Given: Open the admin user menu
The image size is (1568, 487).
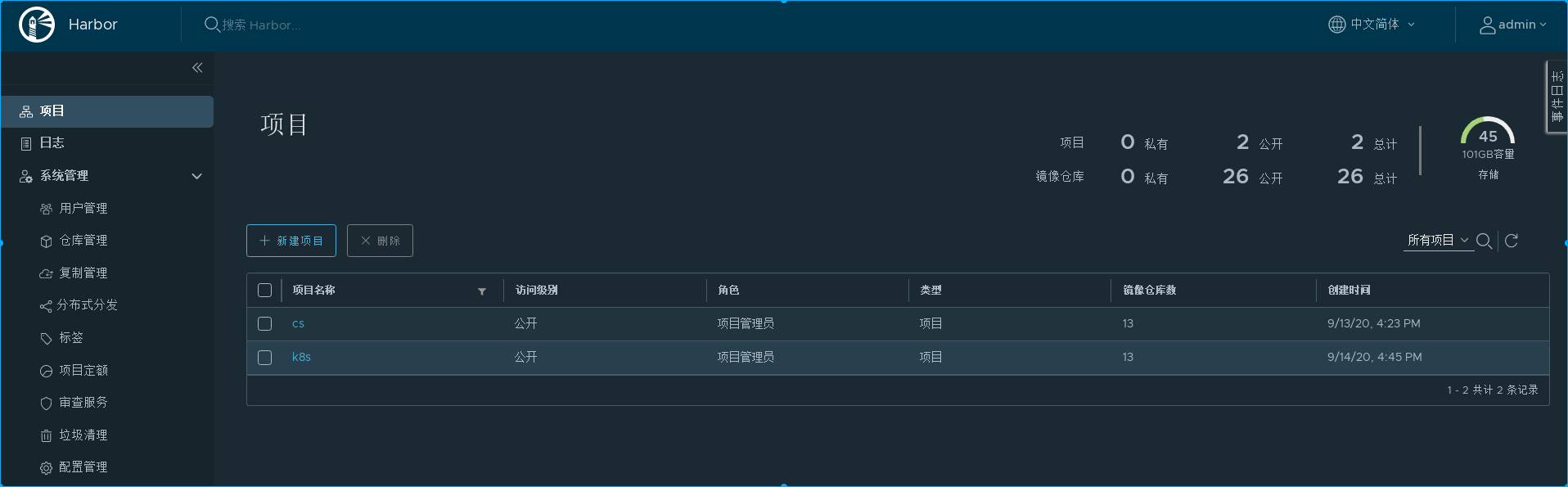Looking at the screenshot, I should (x=1512, y=25).
